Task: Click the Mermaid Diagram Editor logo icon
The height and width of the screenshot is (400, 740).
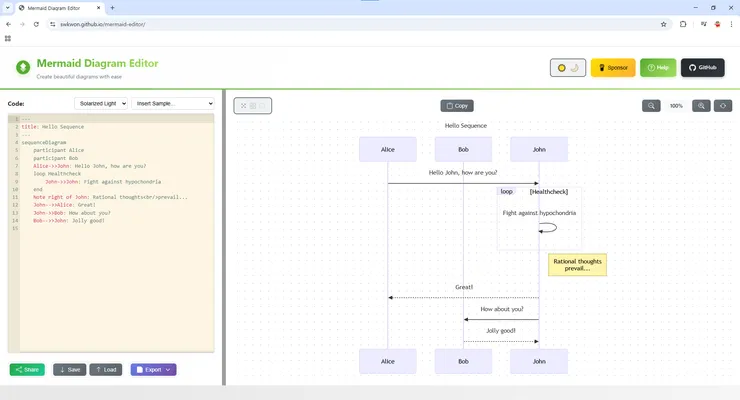Action: point(23,67)
